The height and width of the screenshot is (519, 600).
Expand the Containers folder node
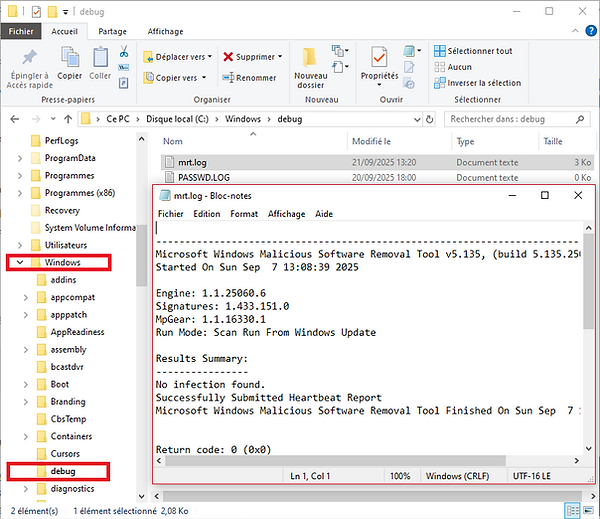[x=26, y=436]
